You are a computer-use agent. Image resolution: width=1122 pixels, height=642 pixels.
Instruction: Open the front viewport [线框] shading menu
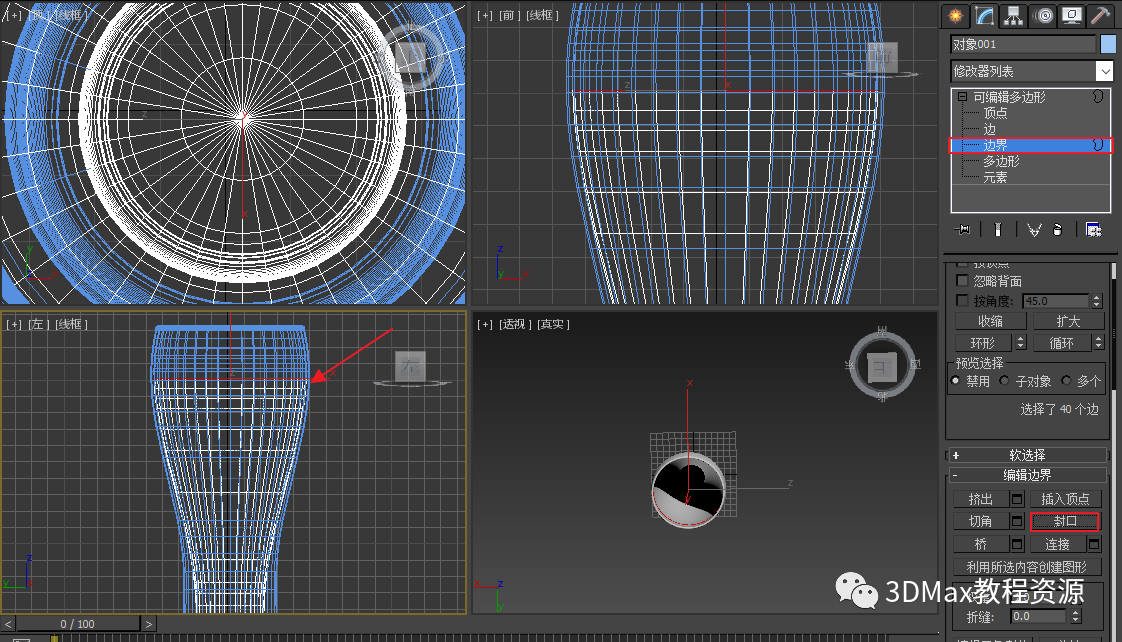click(542, 15)
